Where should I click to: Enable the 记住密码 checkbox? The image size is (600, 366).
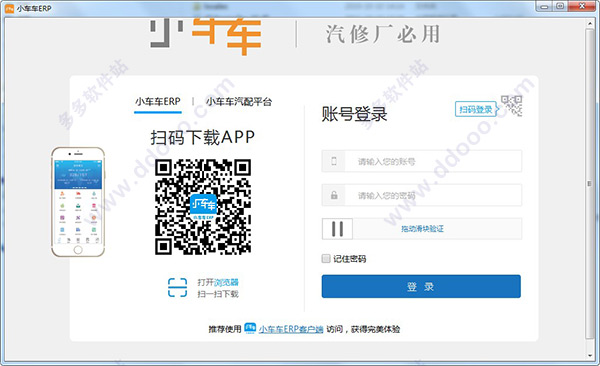pyautogui.click(x=326, y=258)
